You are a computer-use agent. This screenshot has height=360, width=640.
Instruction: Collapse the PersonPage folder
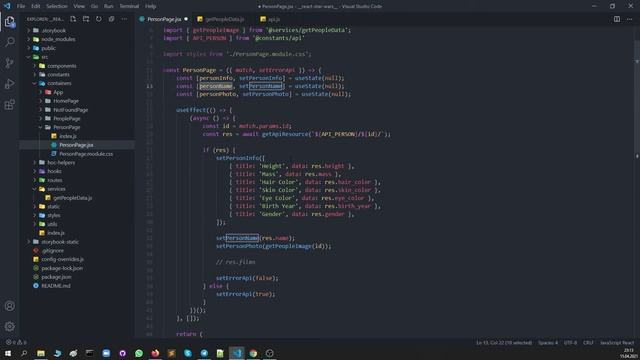[x=67, y=127]
